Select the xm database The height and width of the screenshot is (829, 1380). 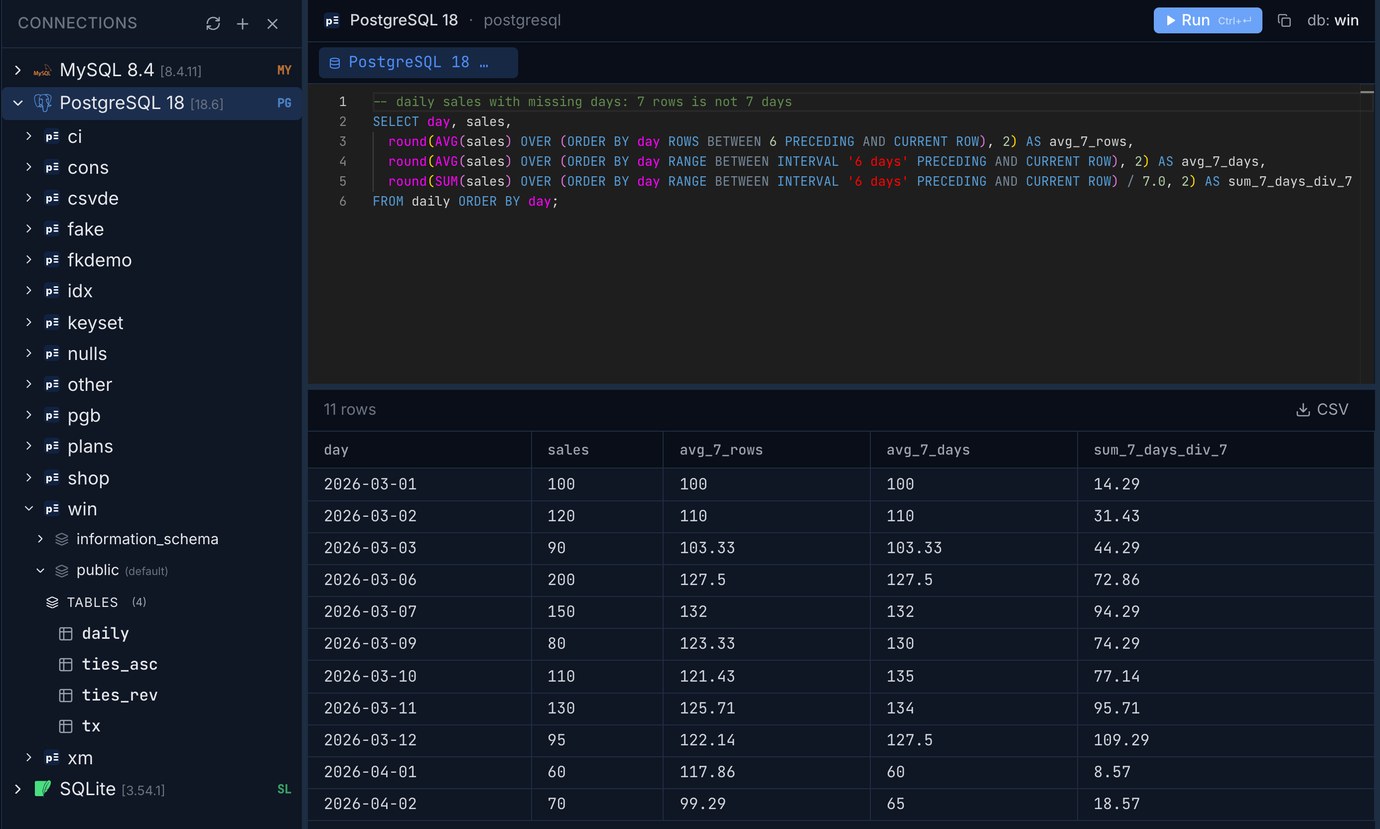coord(80,758)
